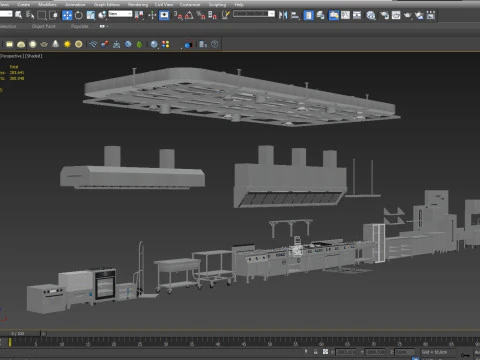The height and width of the screenshot is (360, 480).
Task: Click the dome light icon
Action: pos(21,44)
